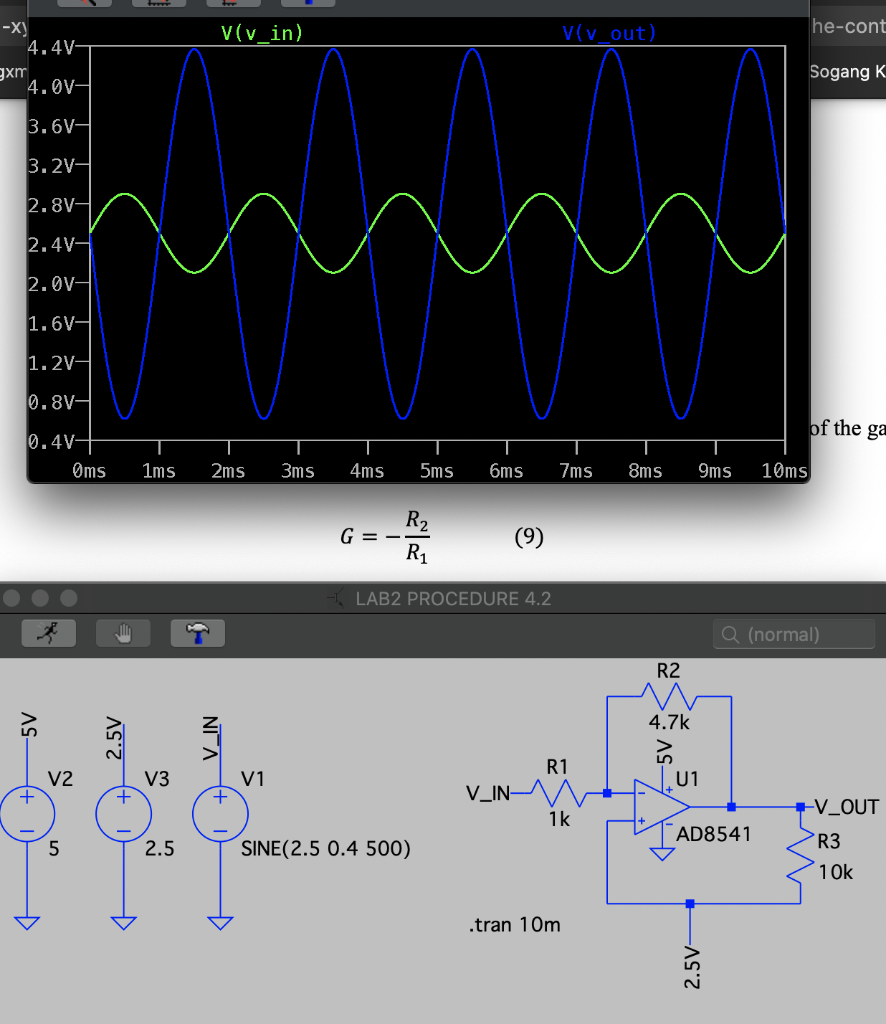Click the ground symbol under the AD8541 op-amp

point(663,852)
